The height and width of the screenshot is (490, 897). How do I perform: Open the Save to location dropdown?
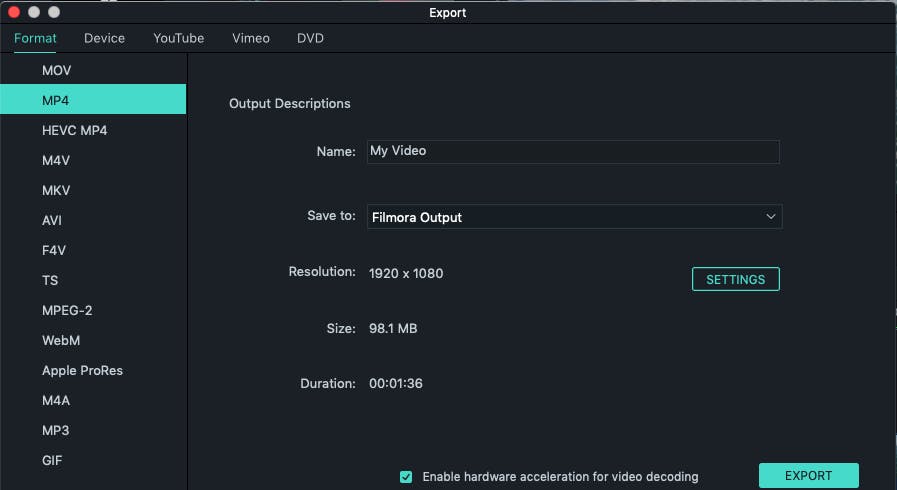[574, 217]
